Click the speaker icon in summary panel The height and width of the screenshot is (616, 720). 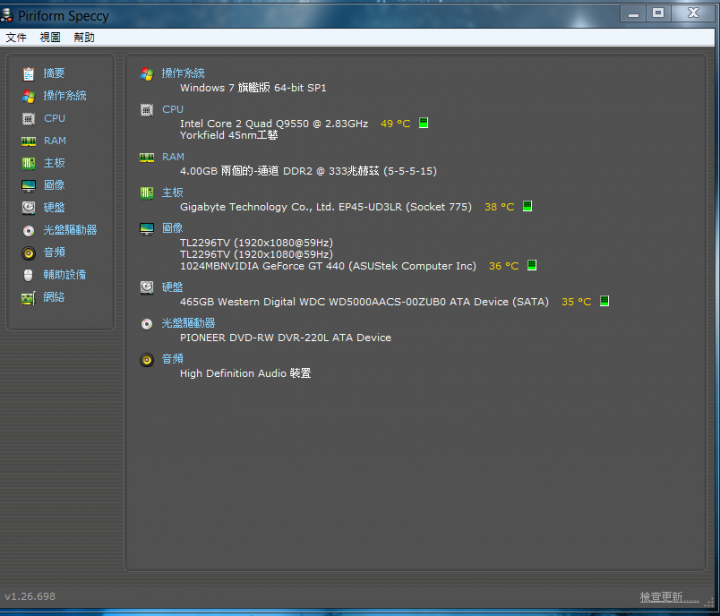(x=146, y=360)
